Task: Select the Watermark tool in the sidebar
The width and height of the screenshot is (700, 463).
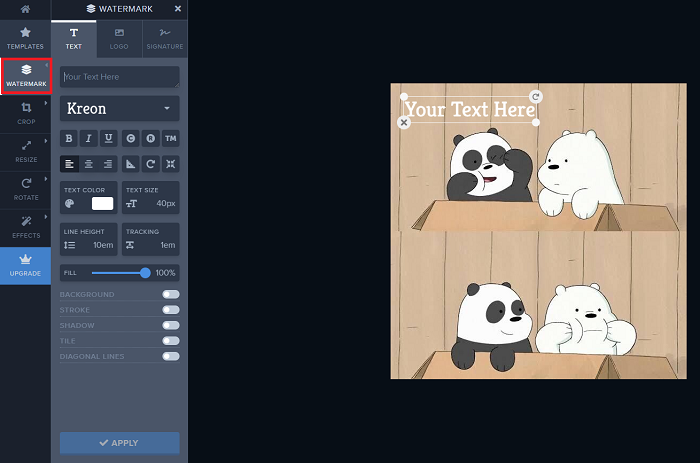Action: coord(26,76)
